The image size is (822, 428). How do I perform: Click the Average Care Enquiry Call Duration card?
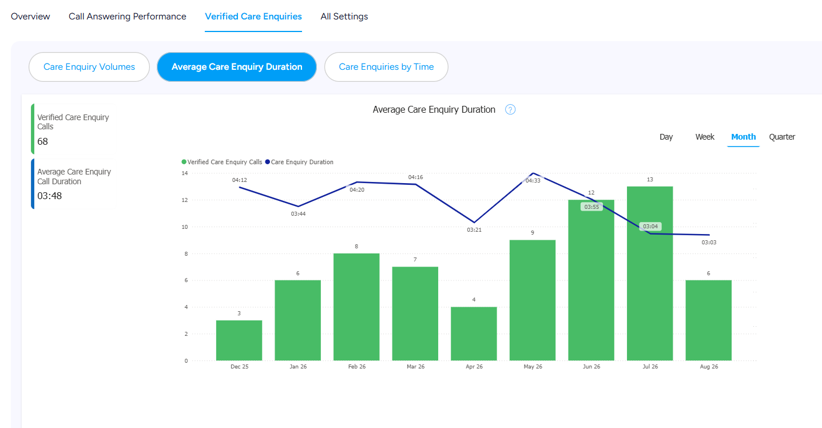pos(72,184)
